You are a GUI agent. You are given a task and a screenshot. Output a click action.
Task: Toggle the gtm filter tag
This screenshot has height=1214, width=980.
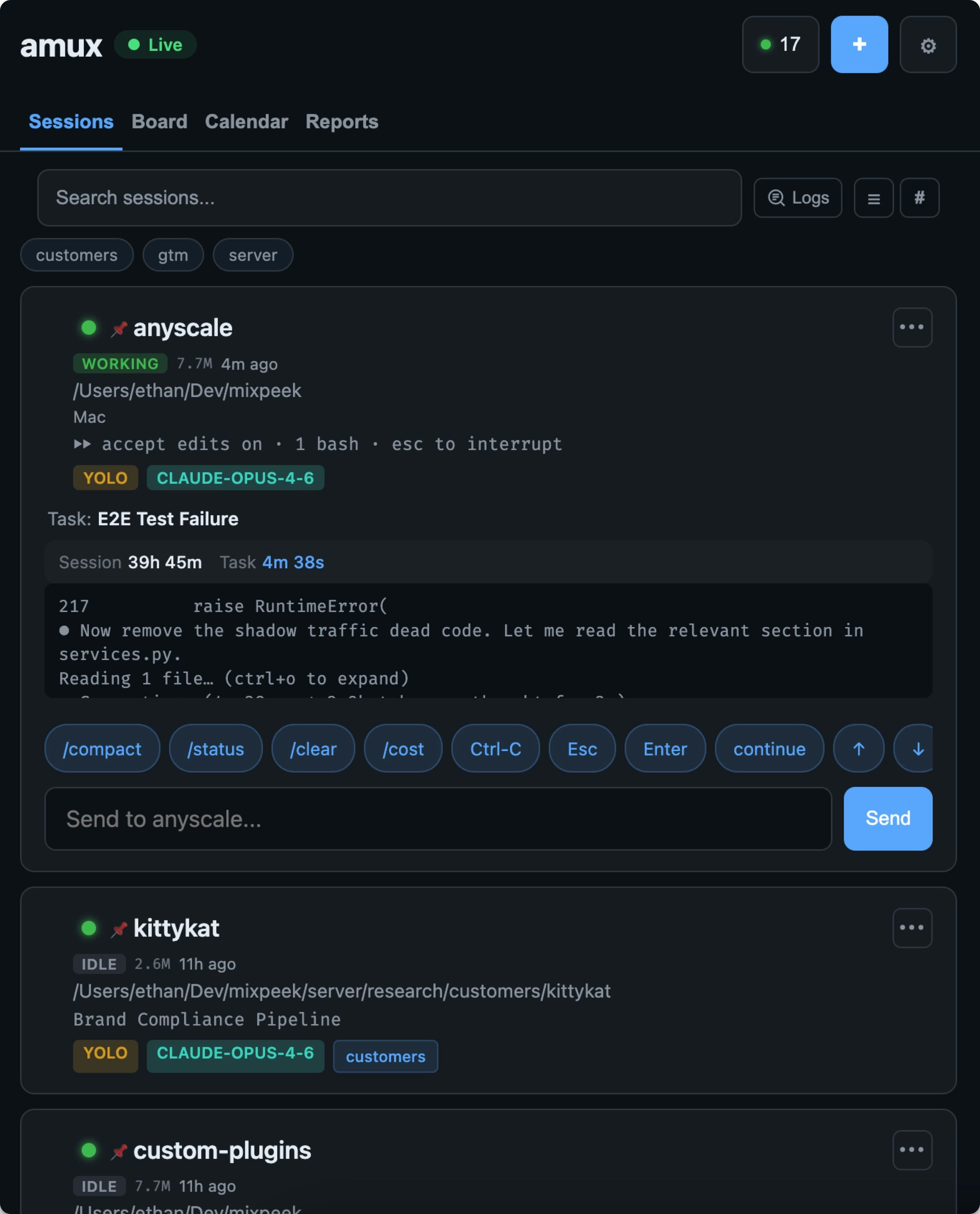(x=173, y=255)
